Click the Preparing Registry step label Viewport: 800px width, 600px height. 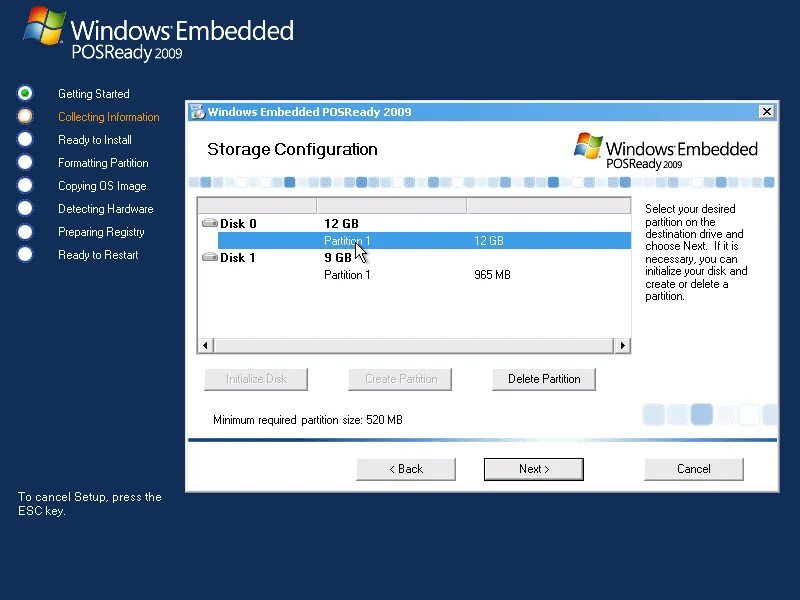(x=101, y=232)
